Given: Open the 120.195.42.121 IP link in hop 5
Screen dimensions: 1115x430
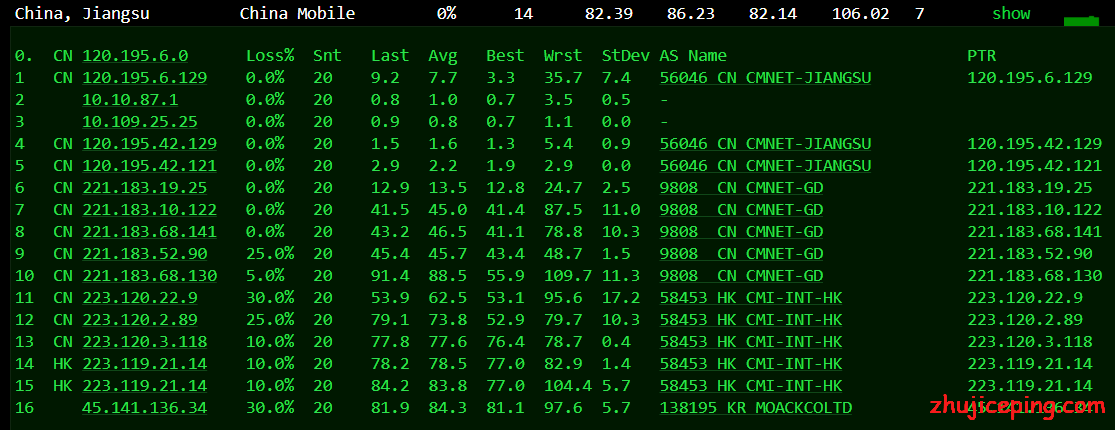Looking at the screenshot, I should point(149,166).
